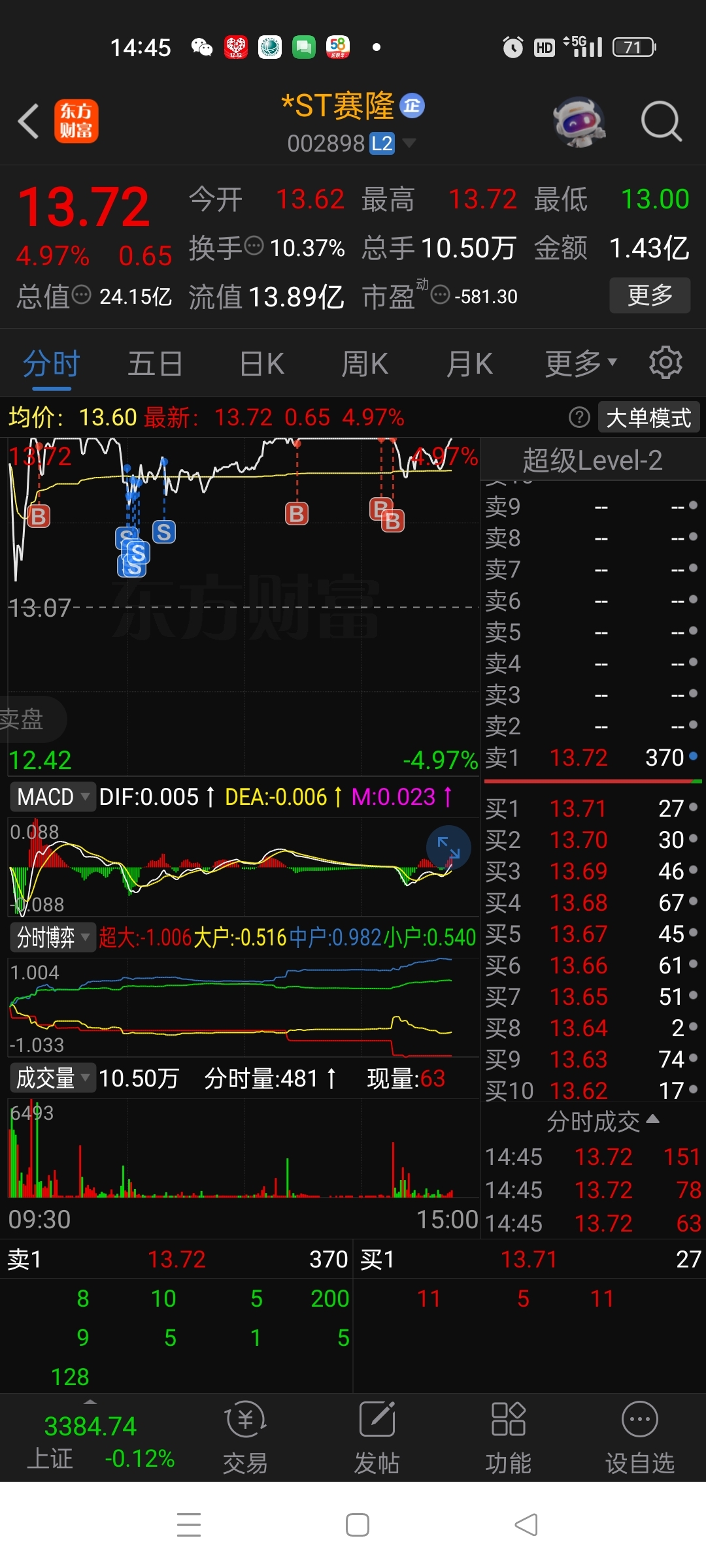Toggle 大单模式 button

pyautogui.click(x=648, y=417)
